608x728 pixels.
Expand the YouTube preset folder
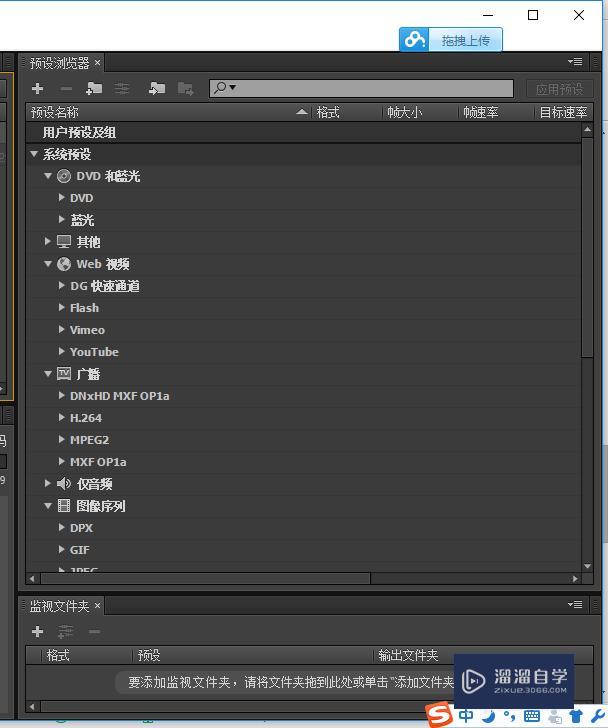(x=61, y=351)
